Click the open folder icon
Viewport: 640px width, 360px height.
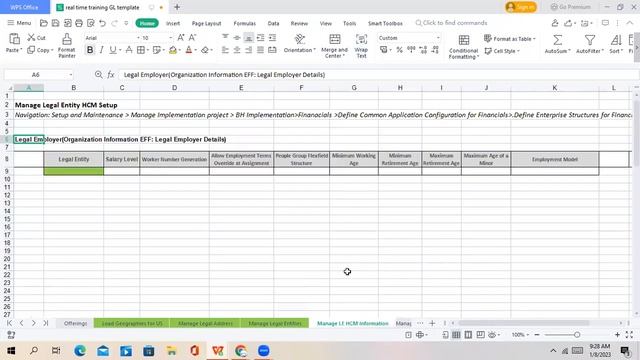click(44, 23)
